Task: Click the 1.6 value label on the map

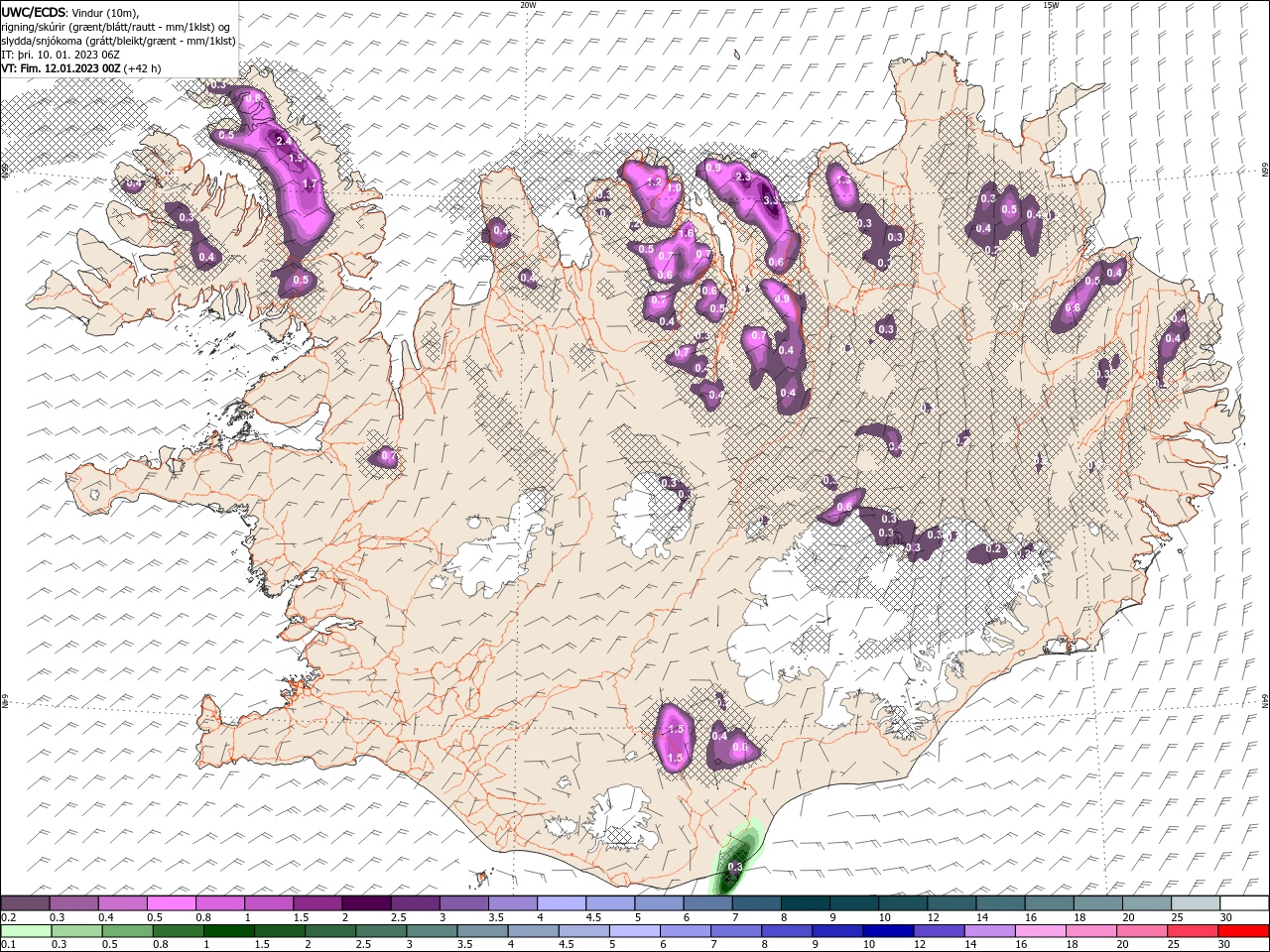Action: 686,233
